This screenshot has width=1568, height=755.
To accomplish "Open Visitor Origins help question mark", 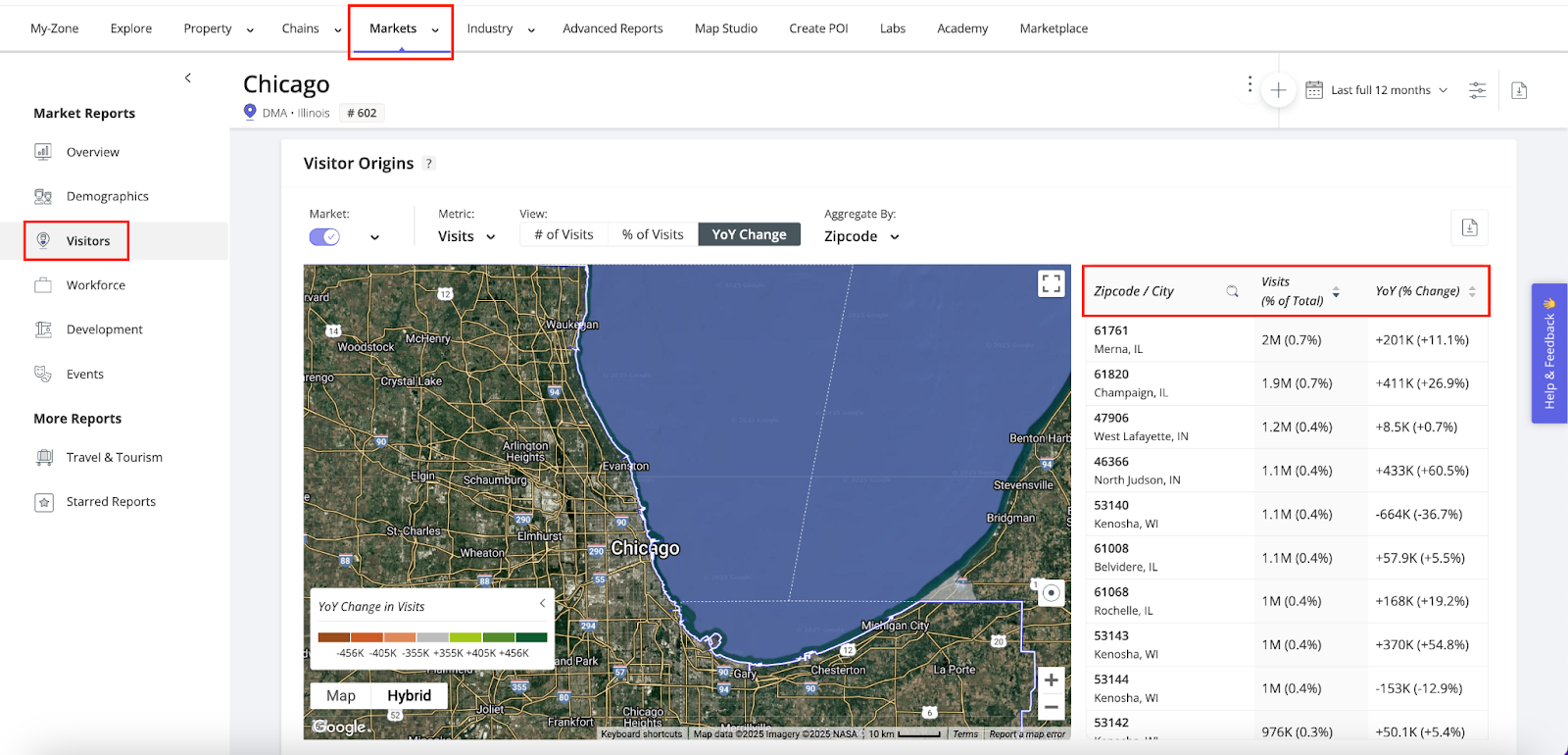I will pos(429,164).
